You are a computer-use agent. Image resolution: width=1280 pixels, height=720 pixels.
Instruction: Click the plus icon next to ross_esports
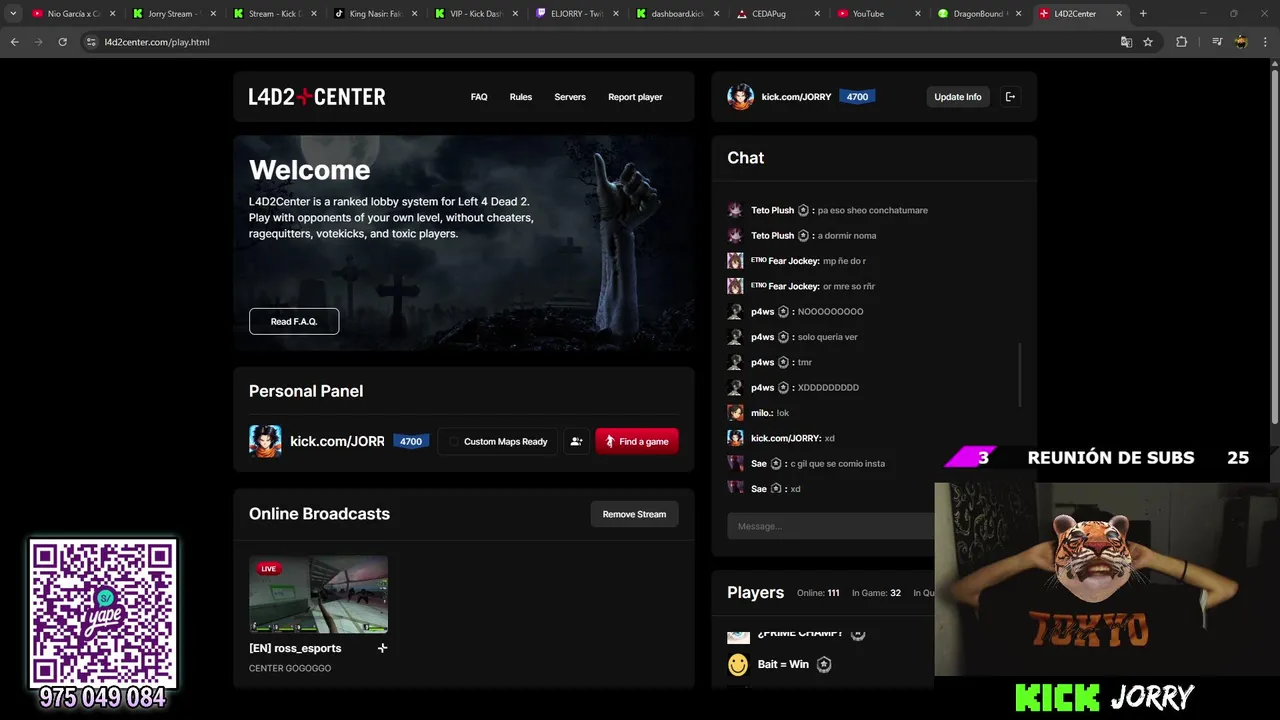click(x=382, y=648)
